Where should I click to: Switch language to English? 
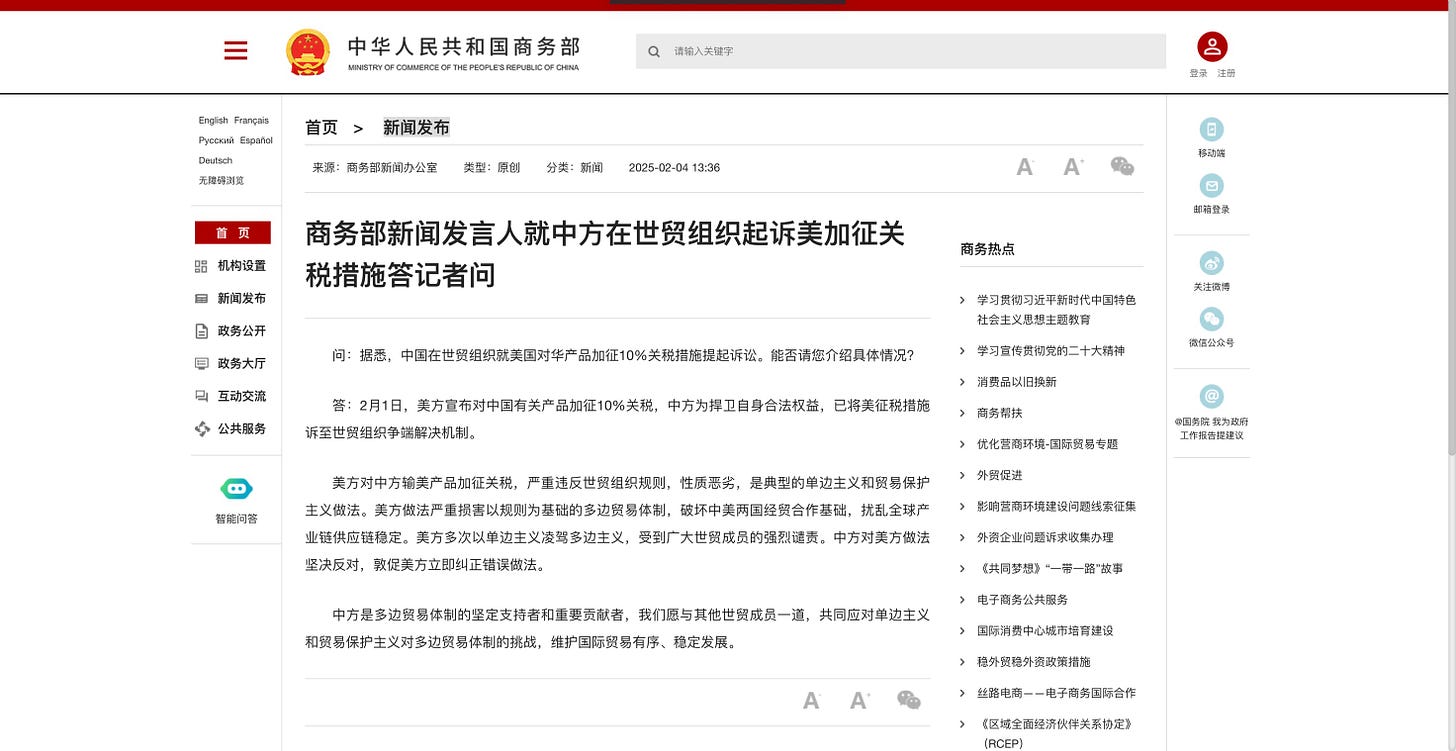(x=213, y=120)
